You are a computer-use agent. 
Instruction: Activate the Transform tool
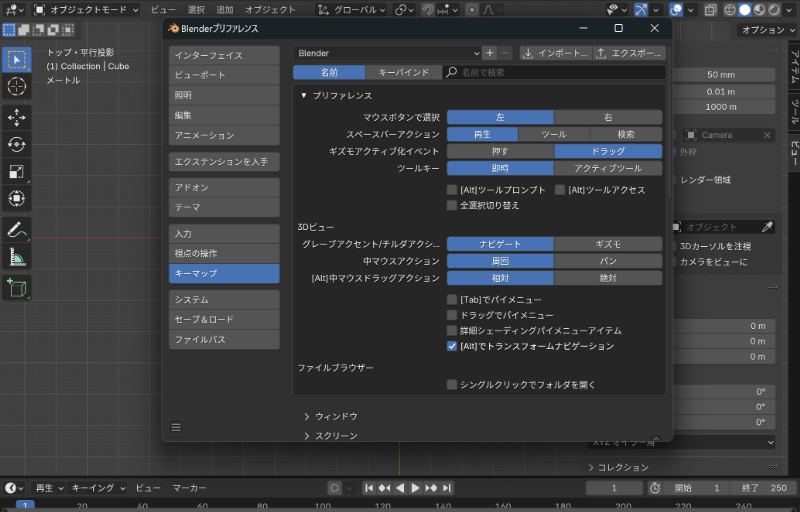pos(16,198)
